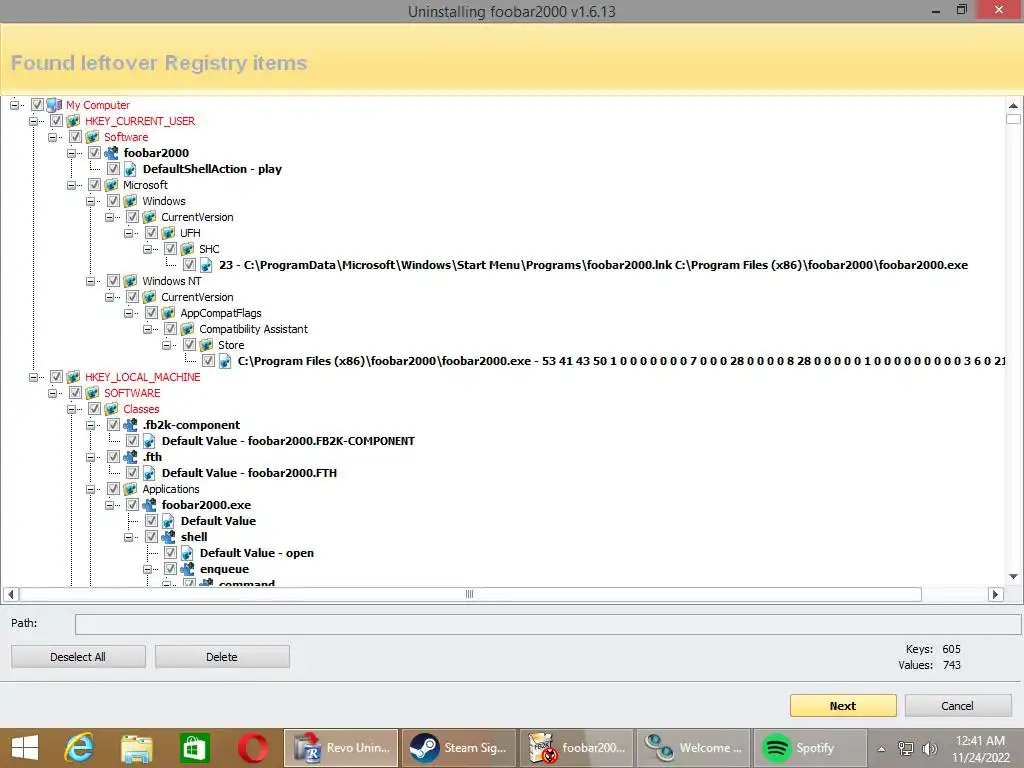This screenshot has height=768, width=1024.
Task: Open Opera browser from the taskbar
Action: pos(253,748)
